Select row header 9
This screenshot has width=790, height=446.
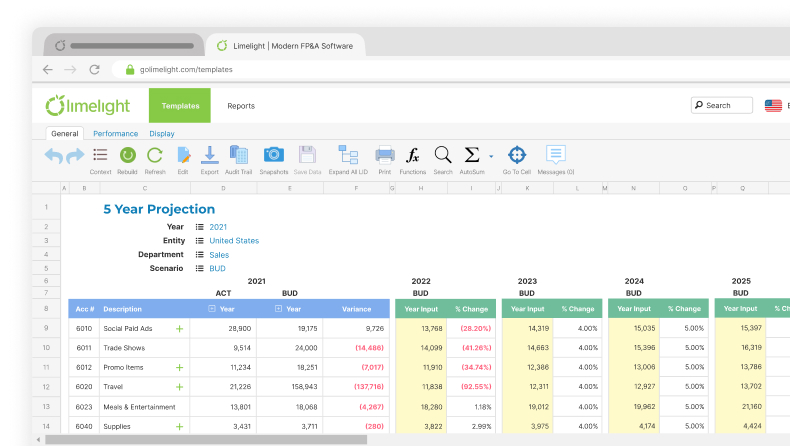pyautogui.click(x=46, y=328)
